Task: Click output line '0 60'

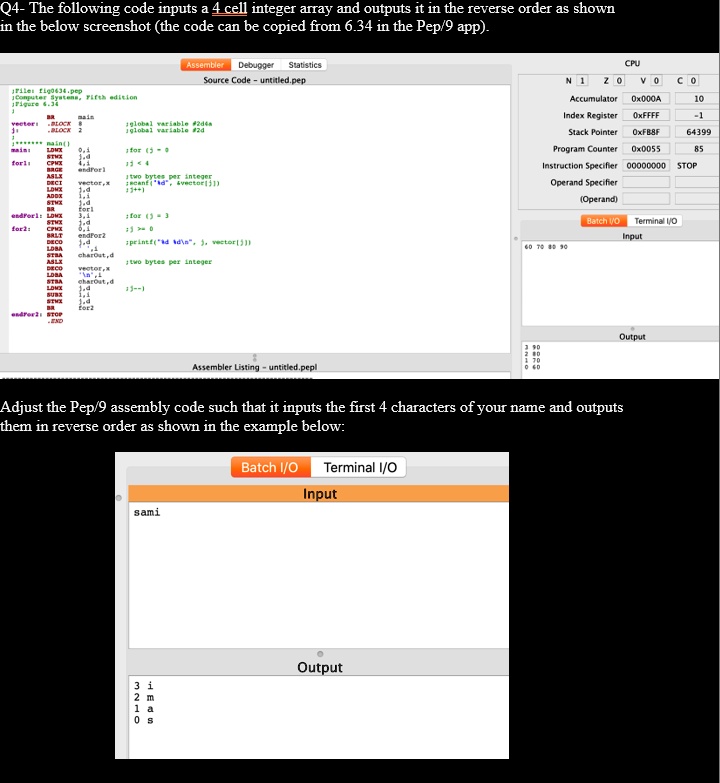Action: pos(532,367)
